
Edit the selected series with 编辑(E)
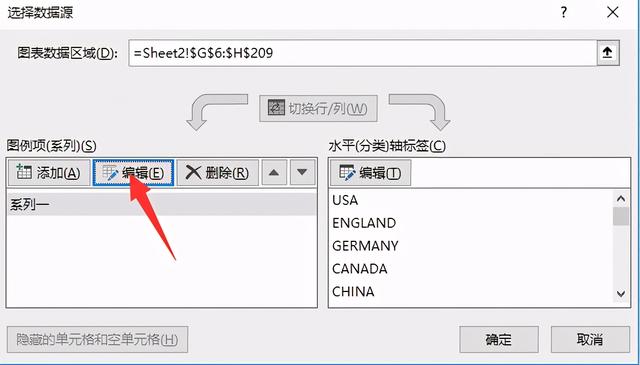tap(133, 173)
